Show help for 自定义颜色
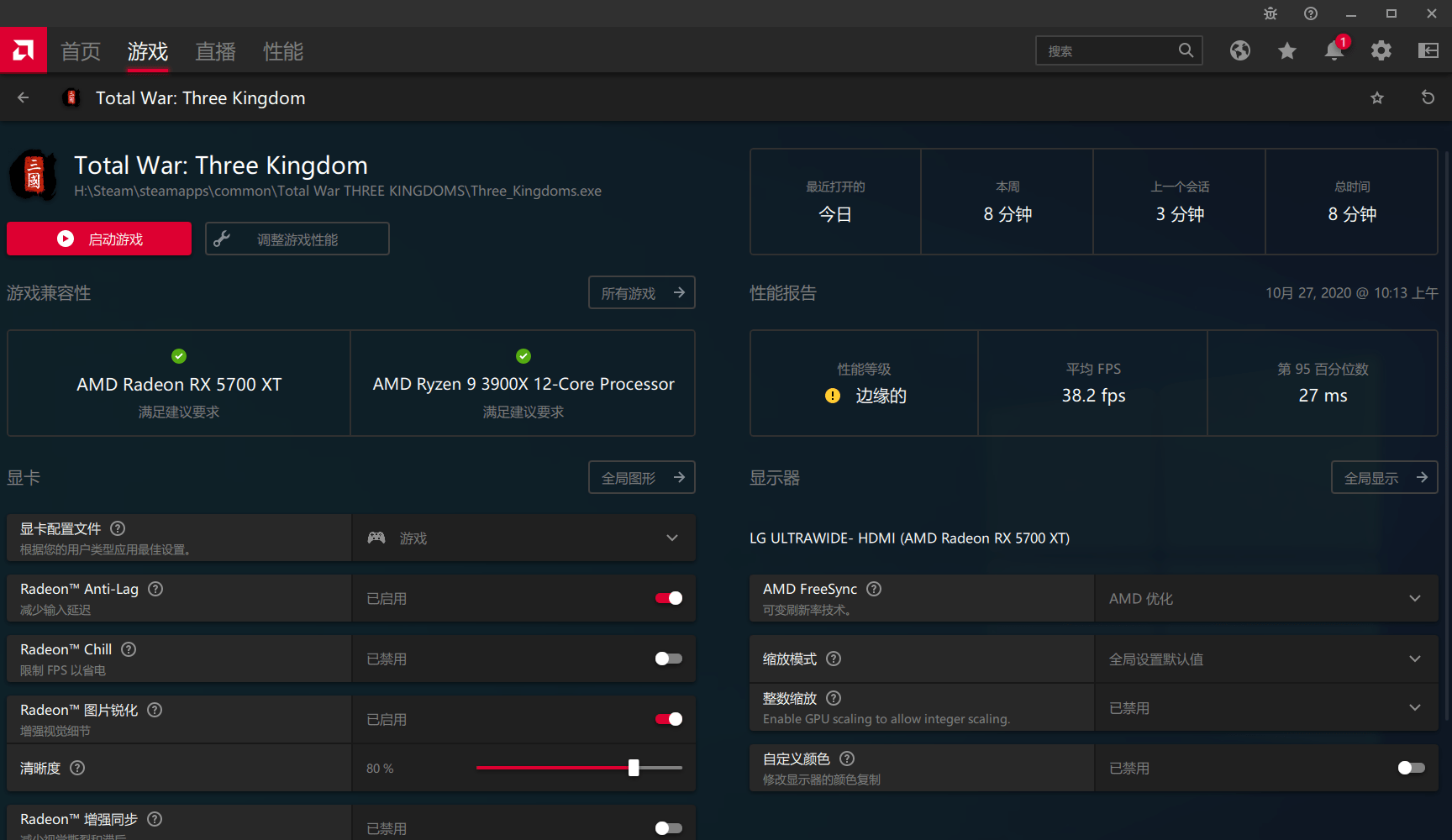 [x=847, y=759]
